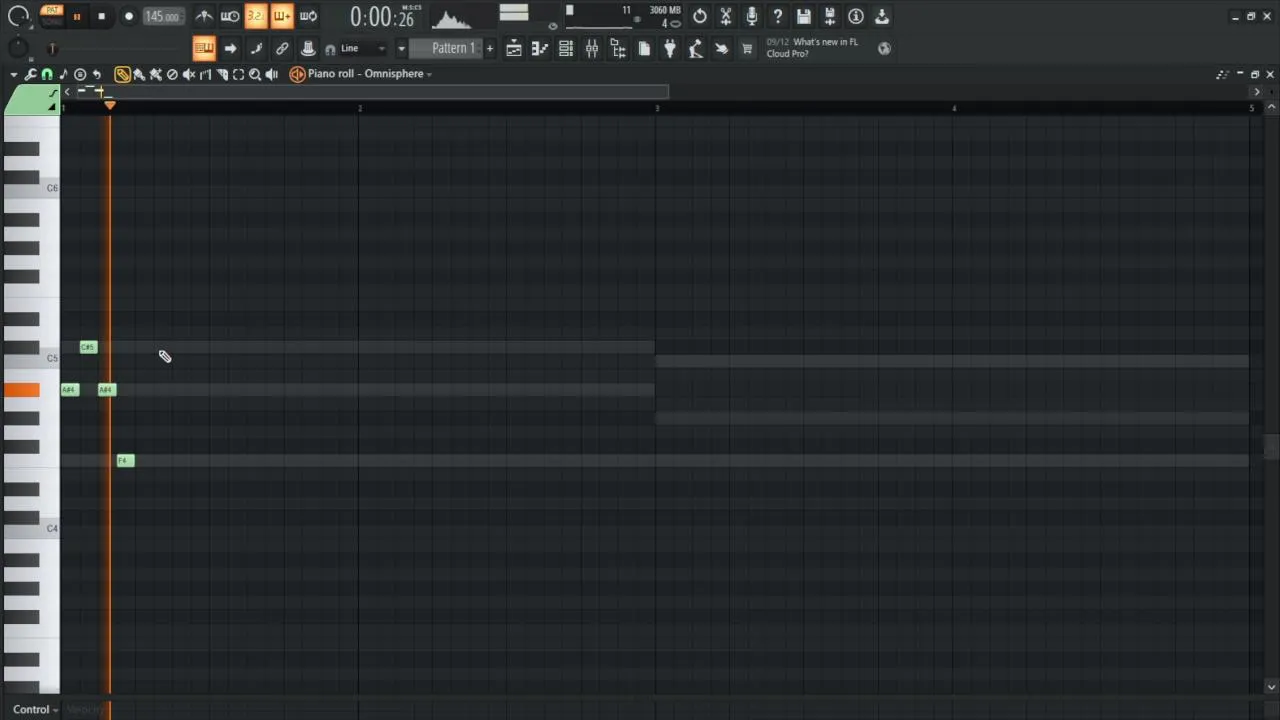Activate the Zoom tool
Image resolution: width=1280 pixels, height=720 pixels.
click(x=255, y=74)
